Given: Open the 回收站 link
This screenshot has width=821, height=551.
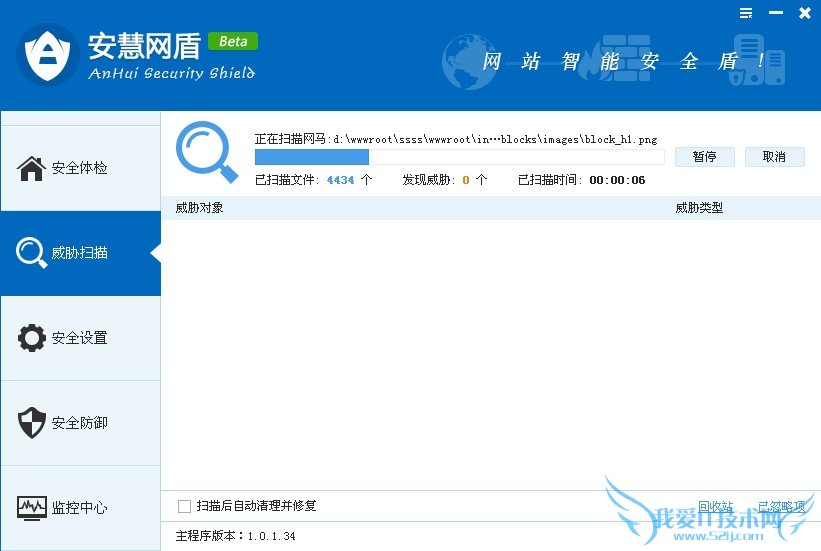Looking at the screenshot, I should pyautogui.click(x=715, y=506).
